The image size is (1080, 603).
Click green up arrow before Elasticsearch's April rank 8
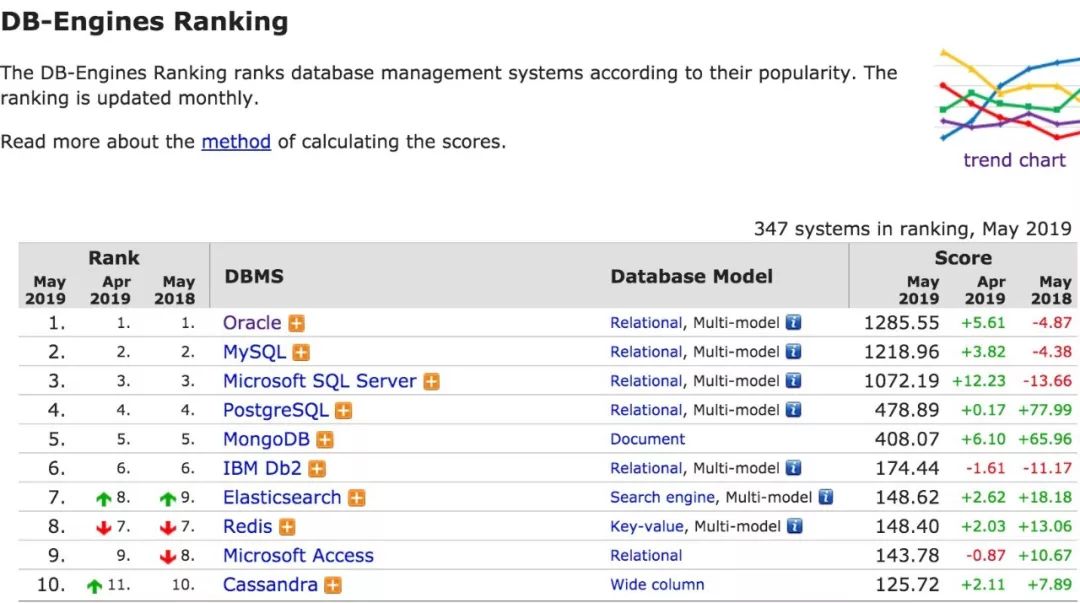[x=103, y=498]
